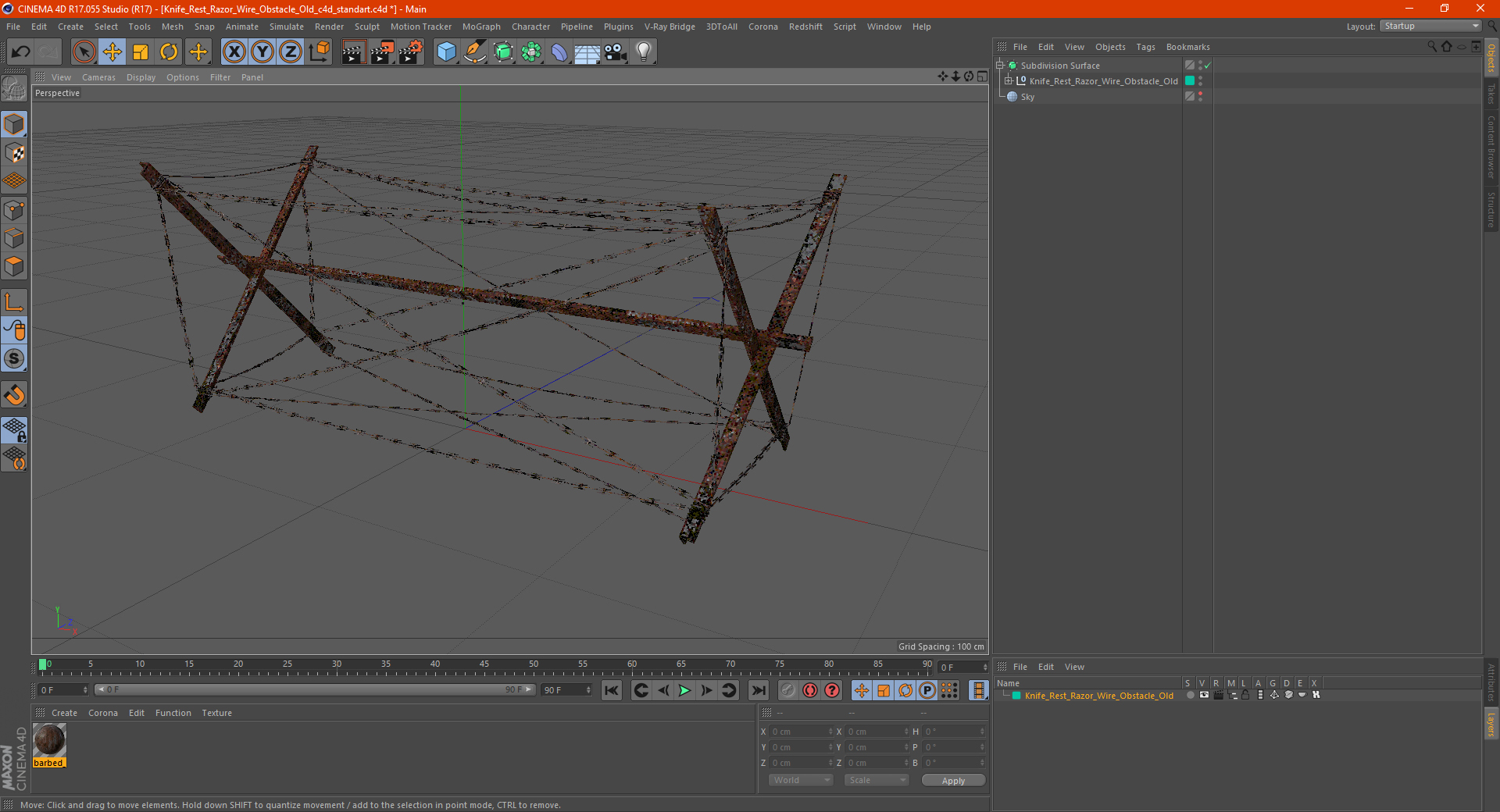This screenshot has width=1500, height=812.
Task: Select the Live Selection tool
Action: point(84,52)
